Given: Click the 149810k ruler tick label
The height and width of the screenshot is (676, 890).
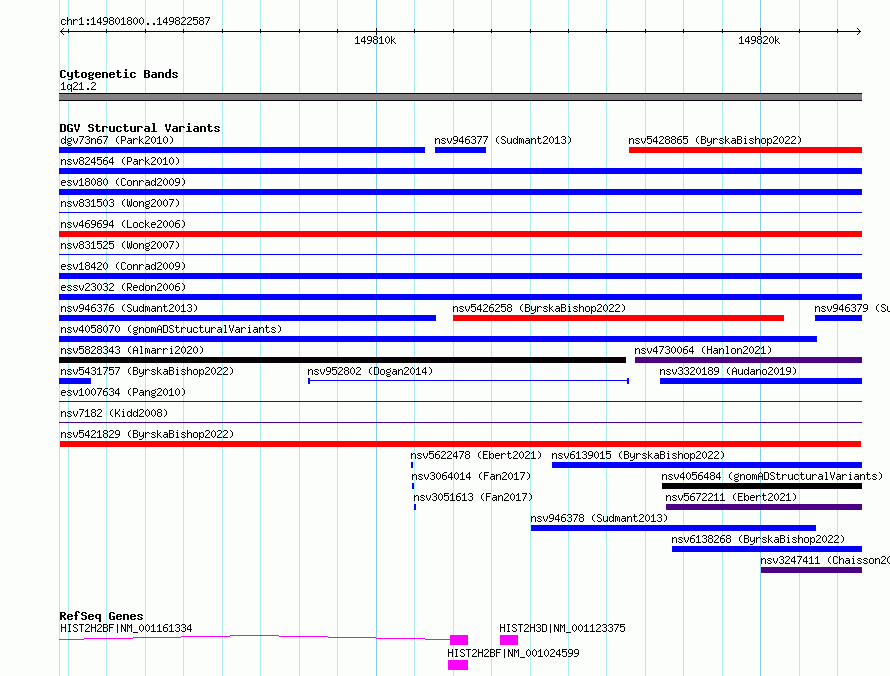Looking at the screenshot, I should coord(375,40).
